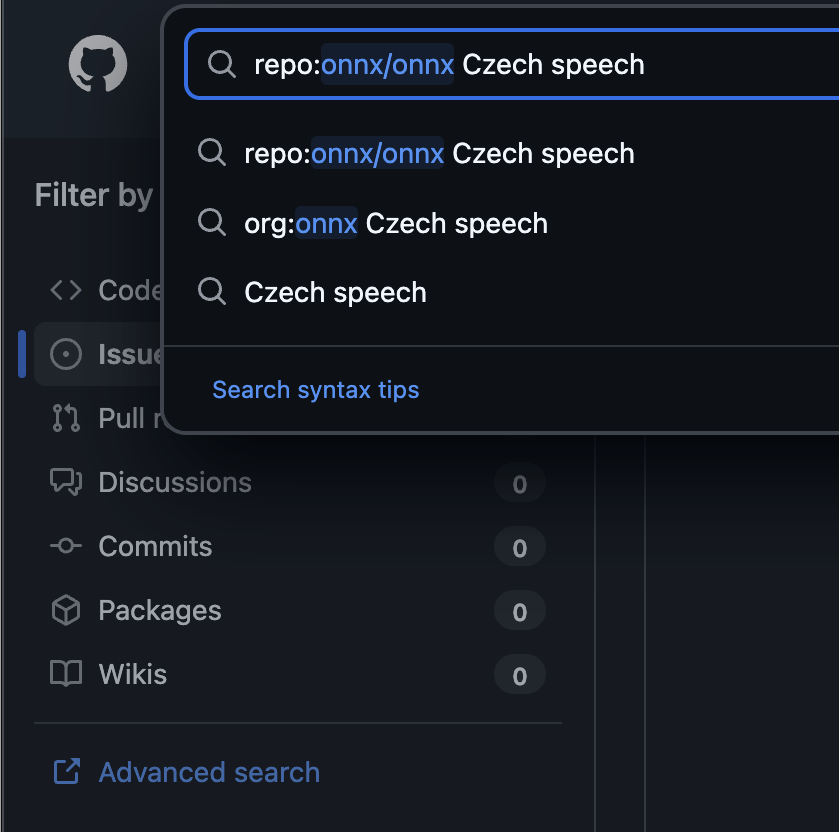Click the Pull requests filter icon
Screen dimensions: 839x832
pos(66,418)
